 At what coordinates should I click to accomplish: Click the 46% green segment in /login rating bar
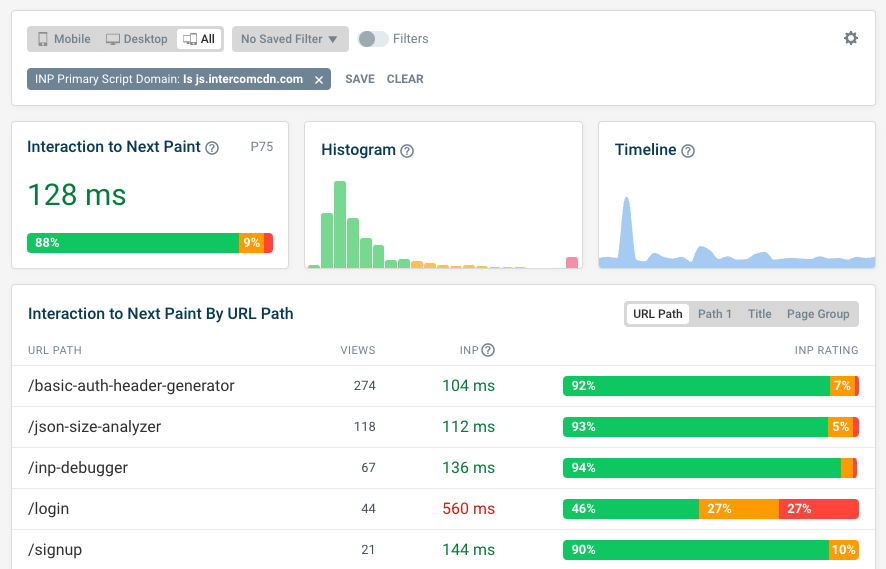(x=631, y=509)
